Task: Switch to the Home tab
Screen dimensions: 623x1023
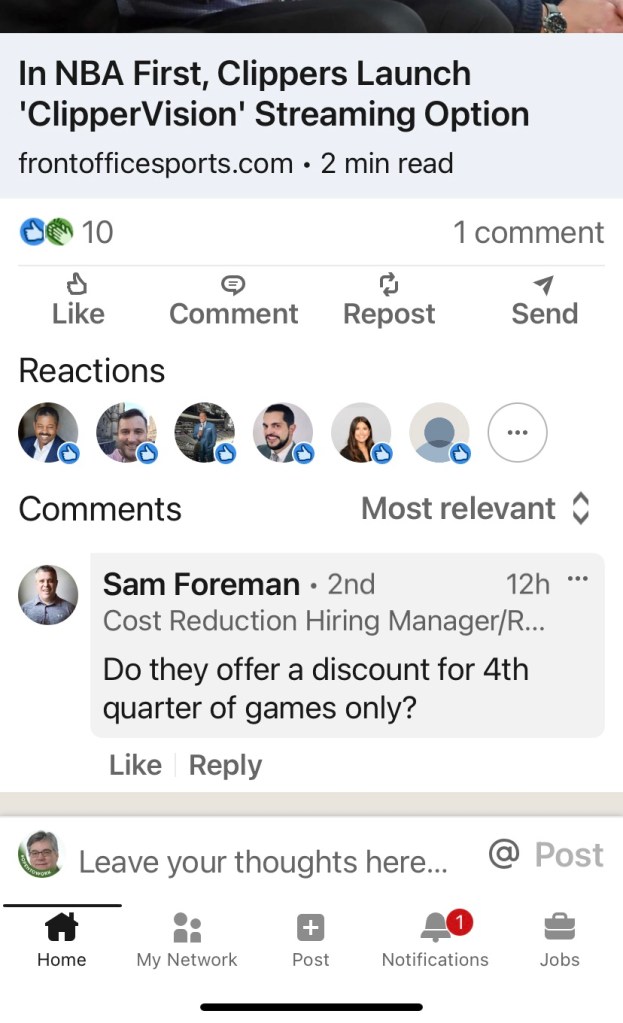Action: click(62, 928)
